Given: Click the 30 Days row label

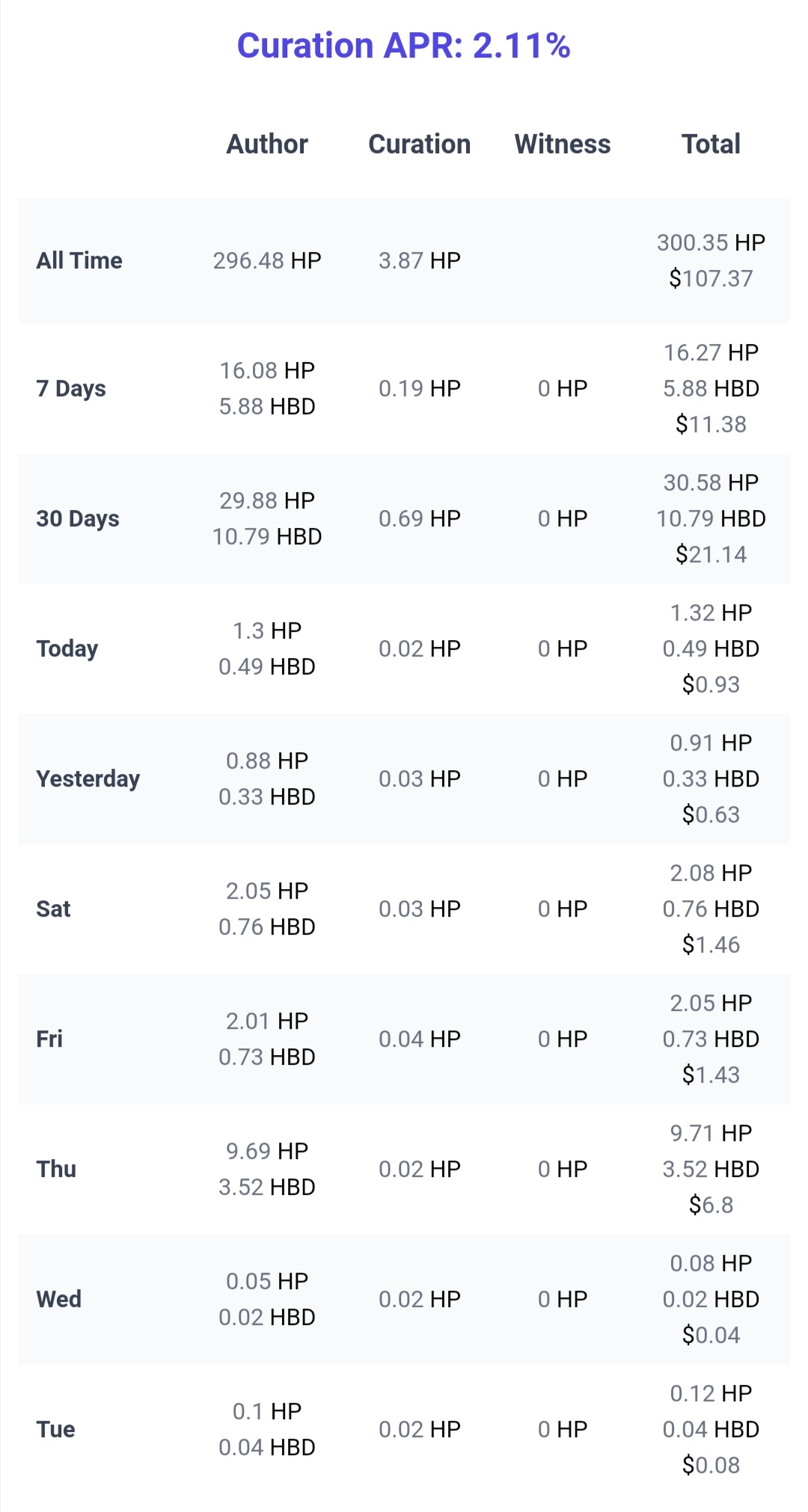Looking at the screenshot, I should click(78, 519).
